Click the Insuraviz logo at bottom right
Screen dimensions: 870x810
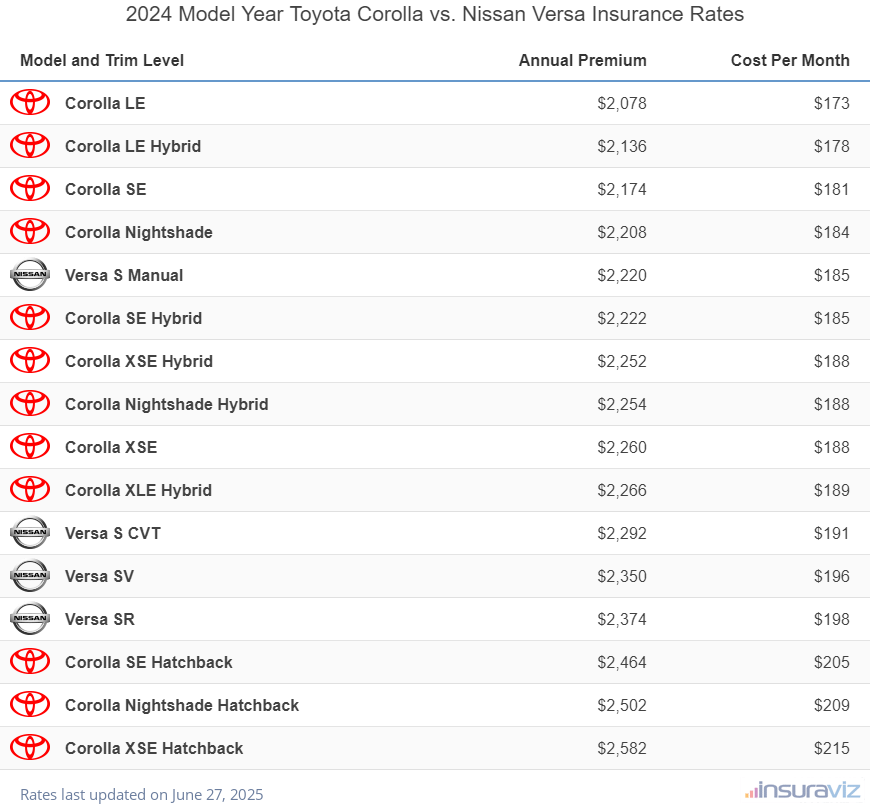(802, 790)
